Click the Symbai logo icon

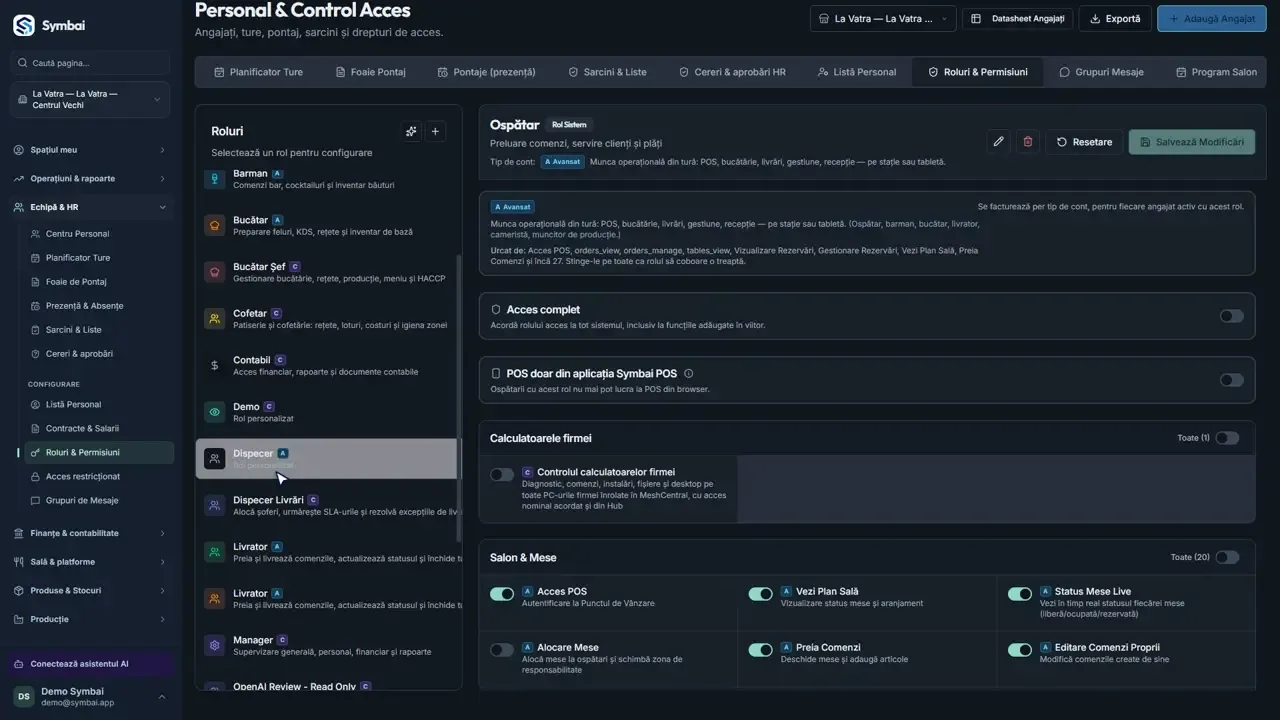[24, 25]
